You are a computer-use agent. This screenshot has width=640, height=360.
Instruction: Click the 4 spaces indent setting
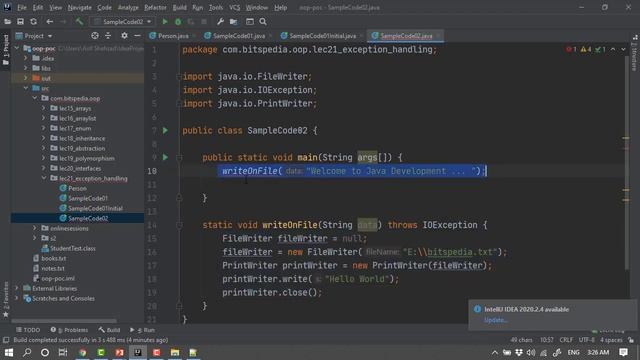(611, 340)
